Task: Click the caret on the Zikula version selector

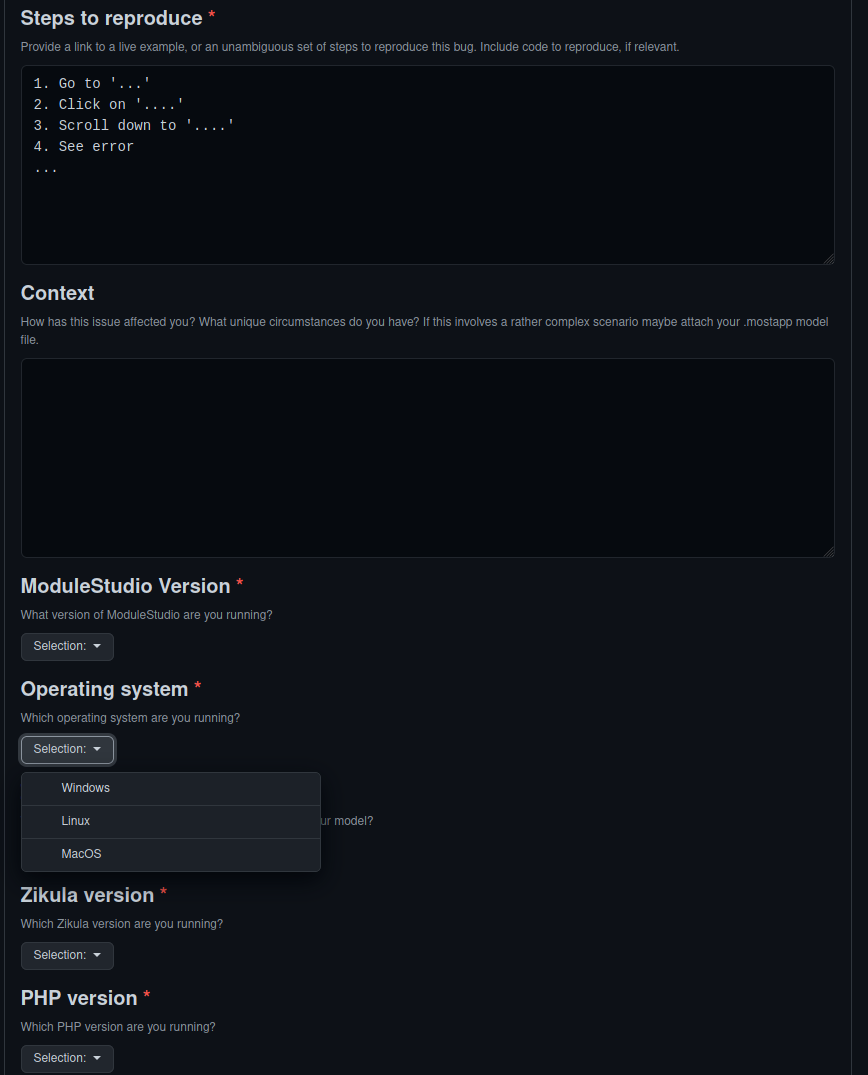Action: [96, 955]
